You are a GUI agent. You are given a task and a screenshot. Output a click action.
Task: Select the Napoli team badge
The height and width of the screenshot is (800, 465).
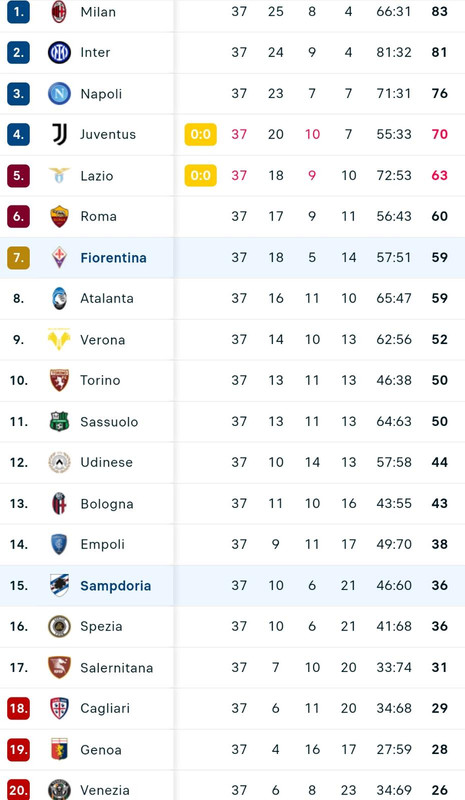click(x=59, y=93)
